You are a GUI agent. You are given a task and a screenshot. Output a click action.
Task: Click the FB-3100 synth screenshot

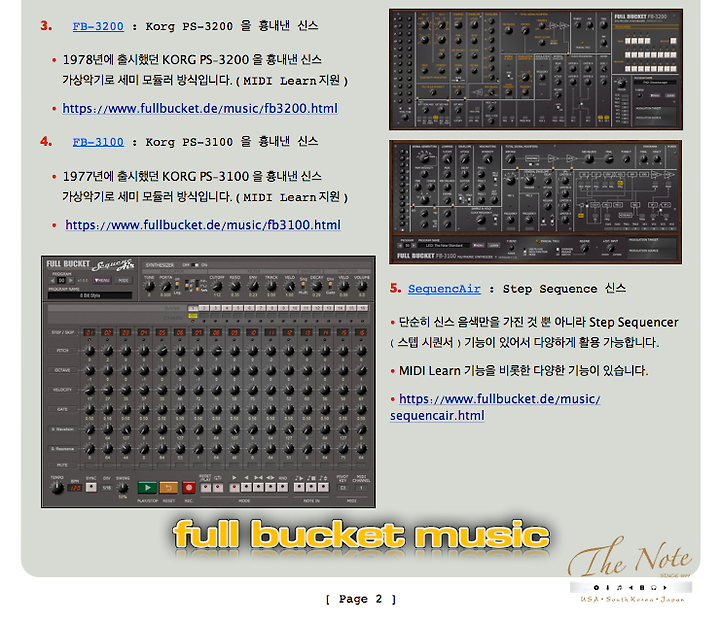[x=535, y=203]
